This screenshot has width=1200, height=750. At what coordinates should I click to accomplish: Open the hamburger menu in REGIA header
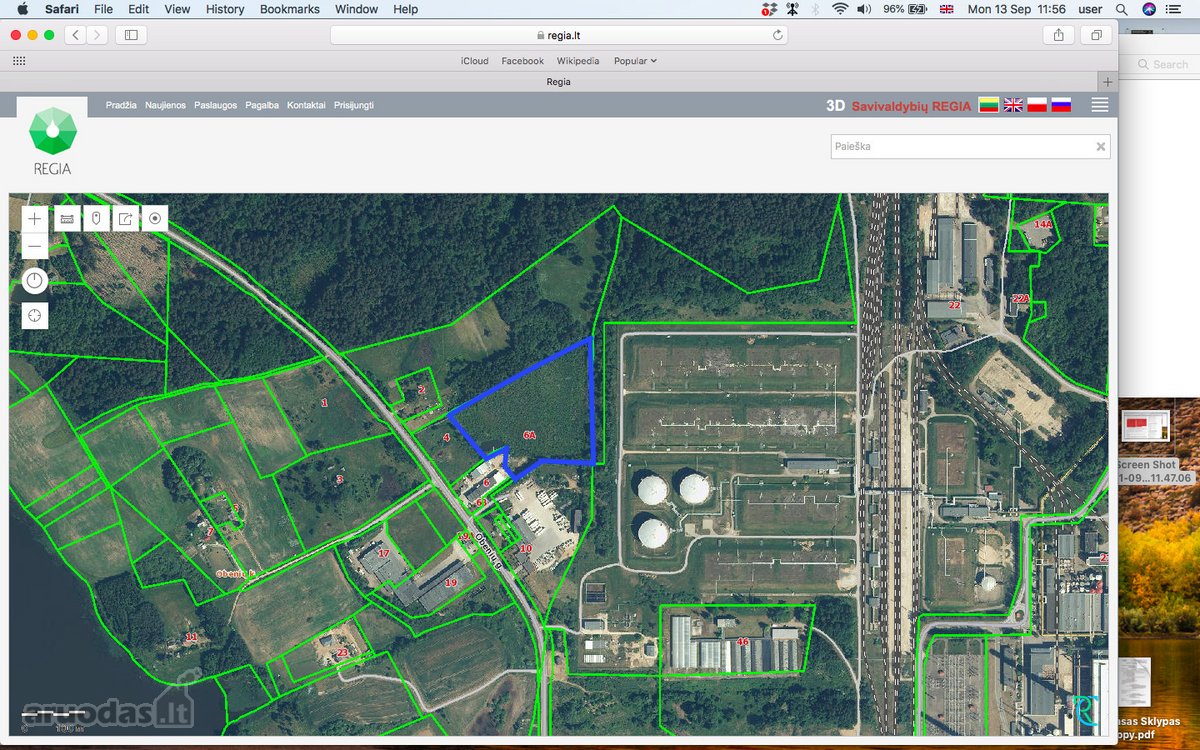coord(1100,105)
